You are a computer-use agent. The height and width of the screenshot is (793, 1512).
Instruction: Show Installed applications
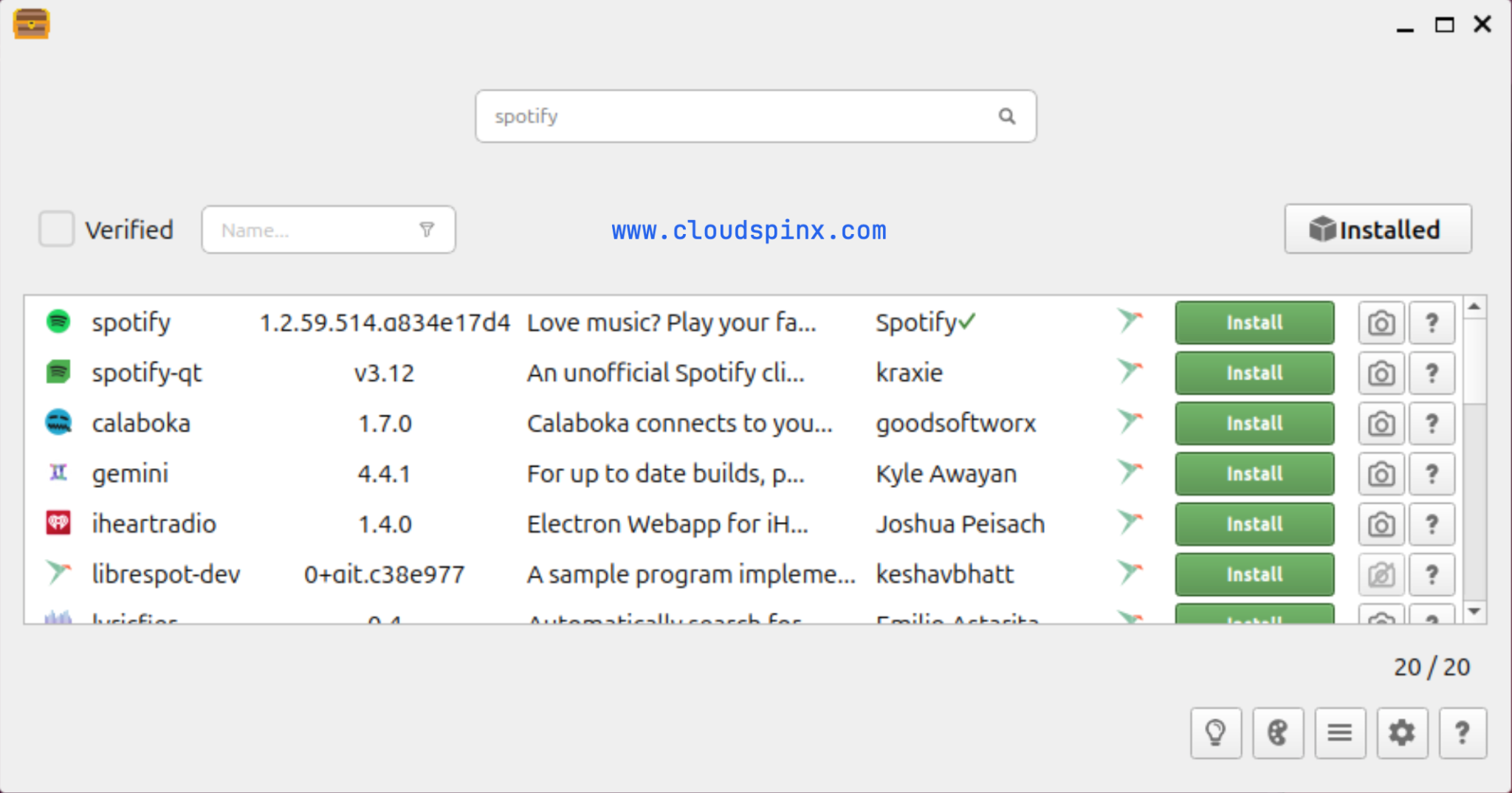click(x=1377, y=229)
